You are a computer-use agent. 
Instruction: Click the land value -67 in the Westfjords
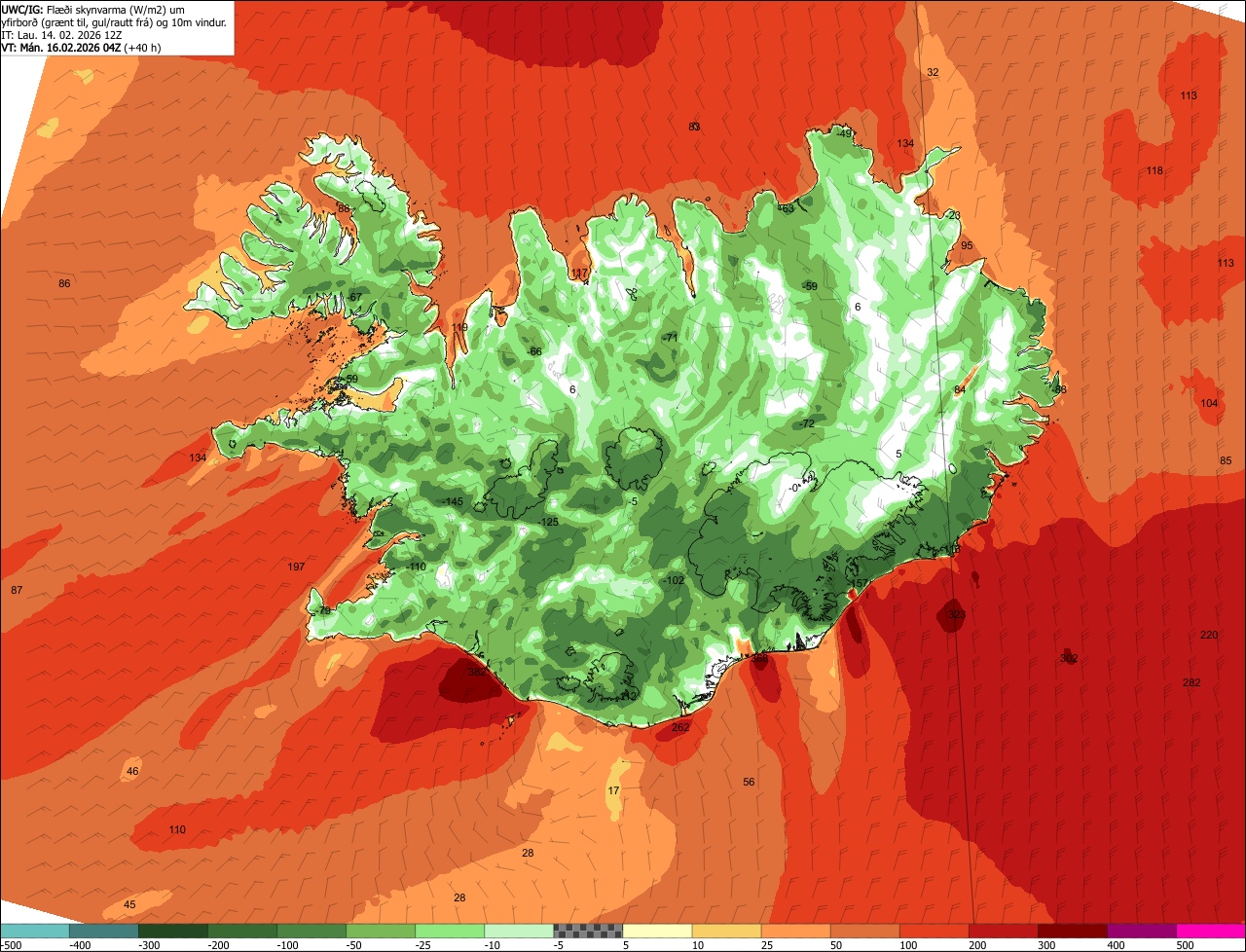click(354, 297)
